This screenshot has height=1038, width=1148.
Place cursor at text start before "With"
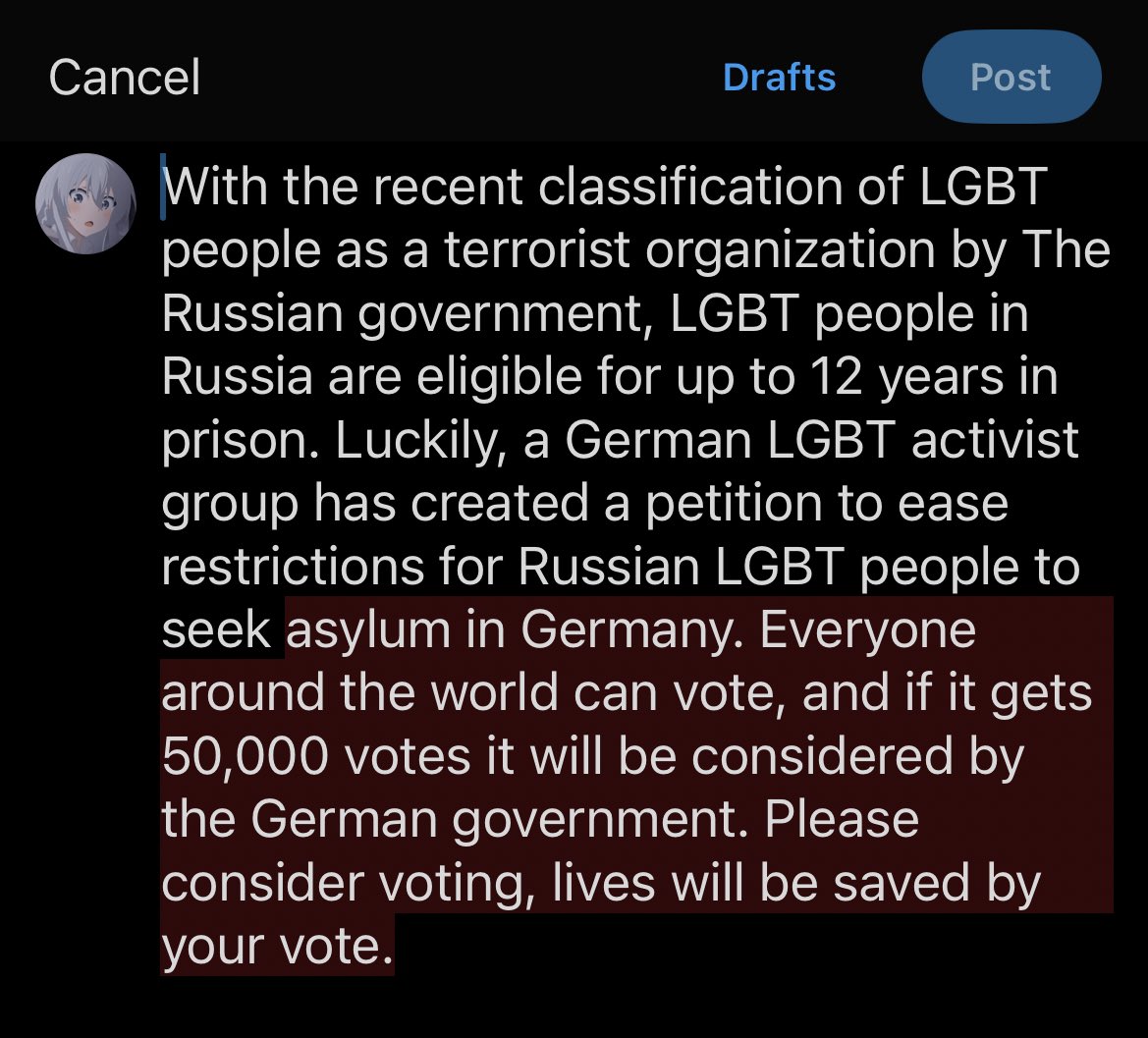point(163,187)
